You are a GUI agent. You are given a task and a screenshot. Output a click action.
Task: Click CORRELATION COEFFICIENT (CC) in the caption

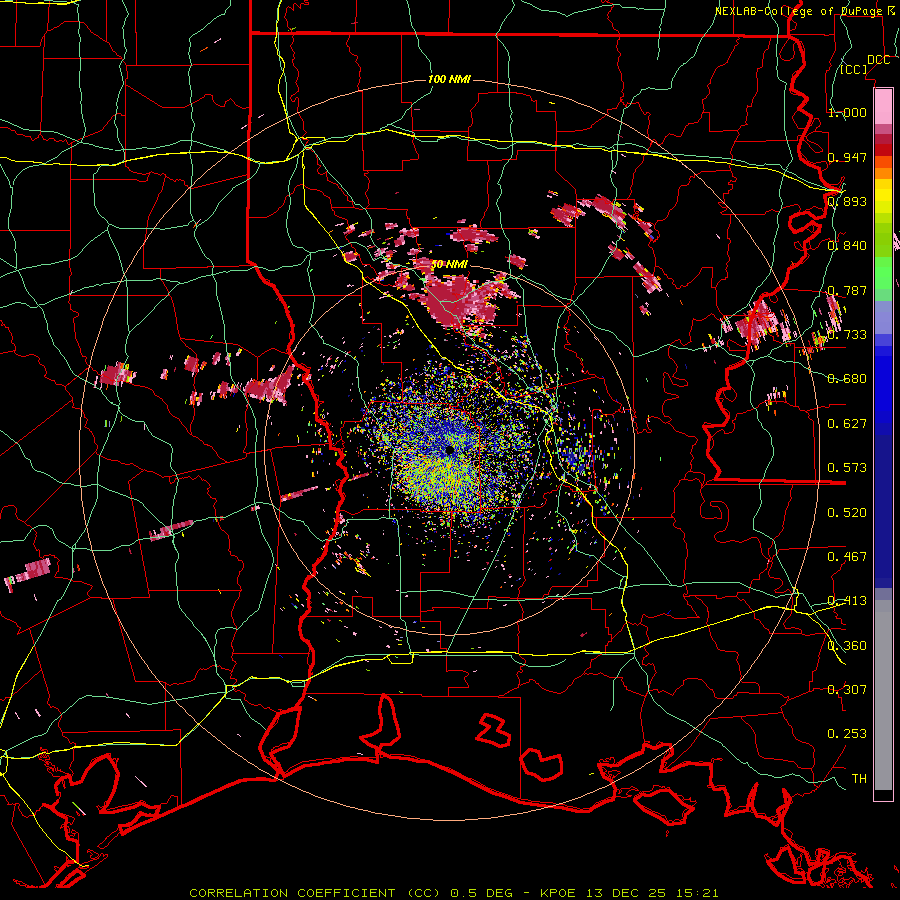(x=315, y=893)
